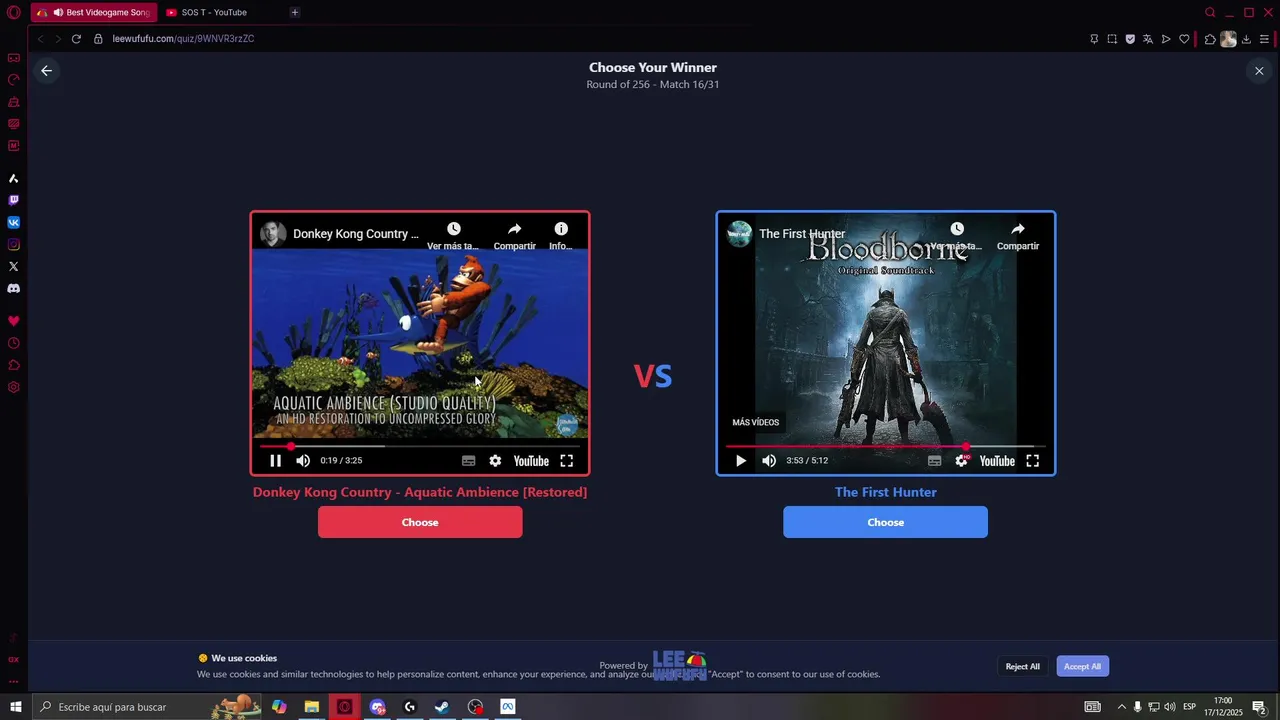
Task: Choose The First Hunter as winner
Action: click(x=885, y=522)
